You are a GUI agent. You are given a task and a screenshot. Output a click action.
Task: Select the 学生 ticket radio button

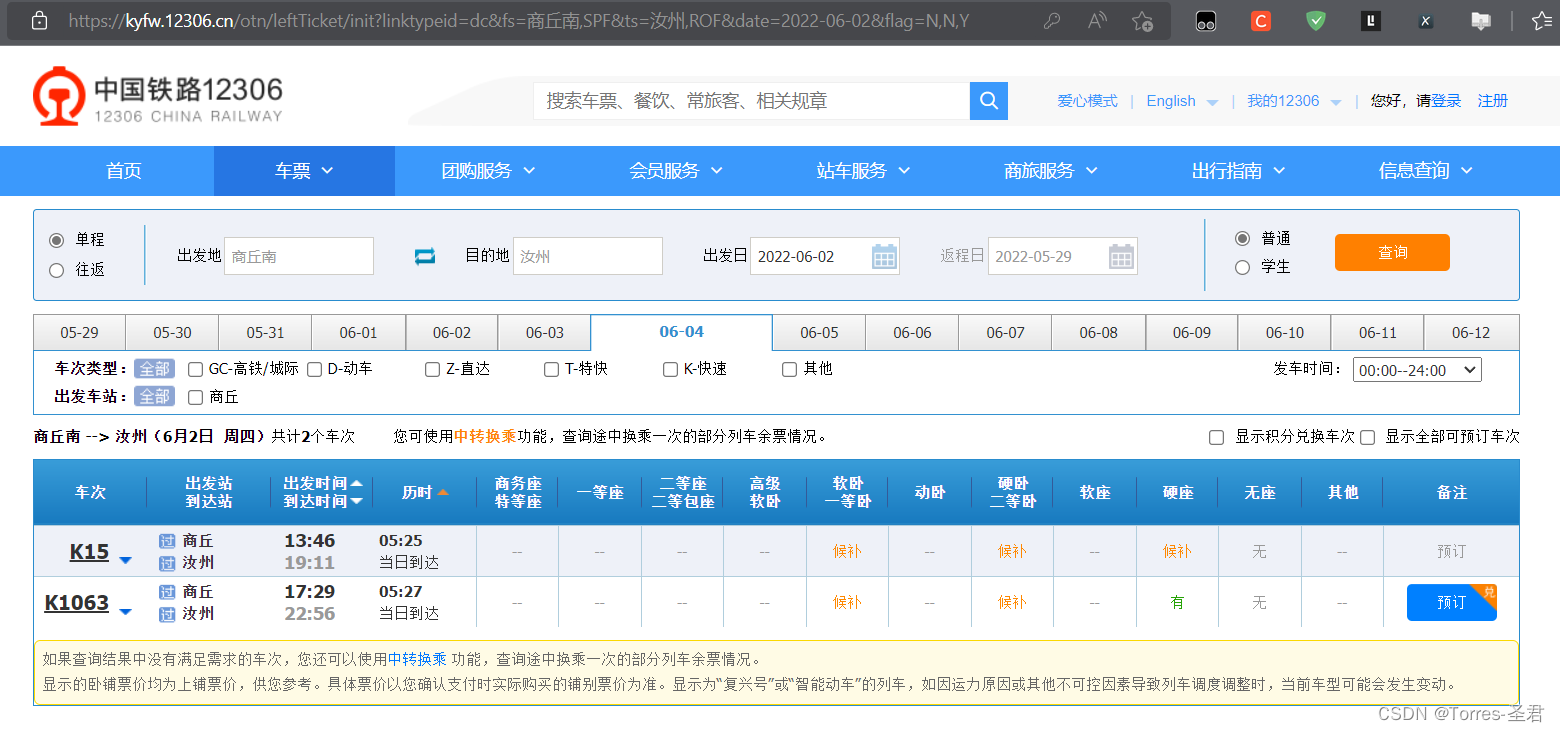coord(1242,268)
